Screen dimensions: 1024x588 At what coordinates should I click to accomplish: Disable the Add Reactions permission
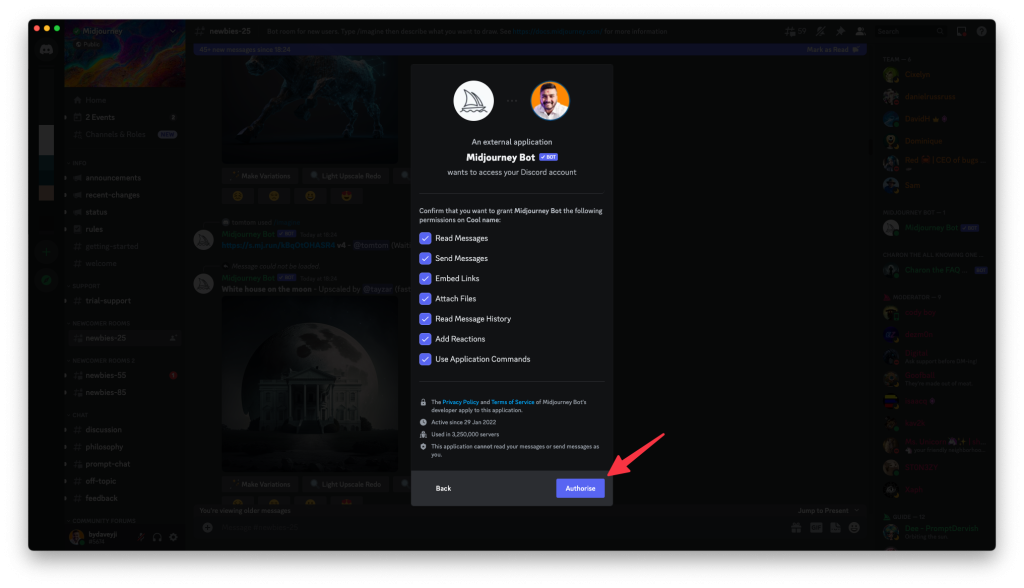425,339
